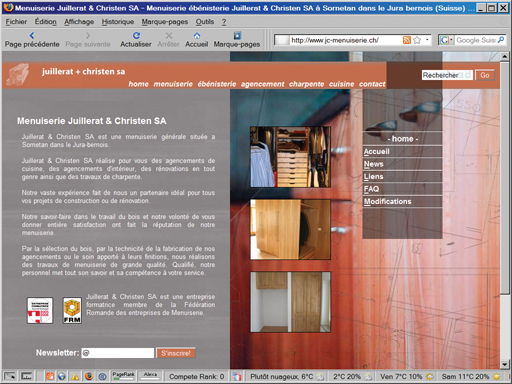Open the Fichier menu
512x384 pixels.
tap(16, 22)
